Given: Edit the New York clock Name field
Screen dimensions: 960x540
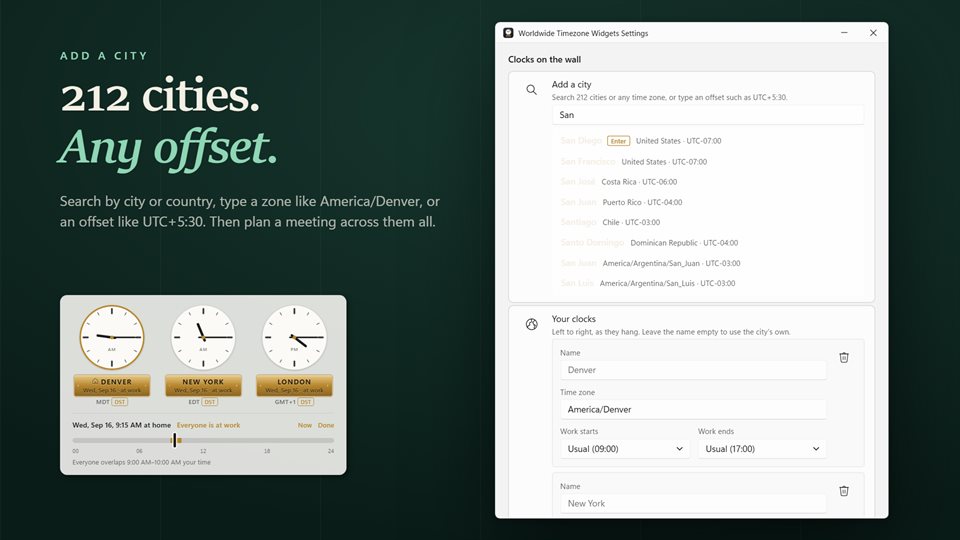Looking at the screenshot, I should (693, 503).
